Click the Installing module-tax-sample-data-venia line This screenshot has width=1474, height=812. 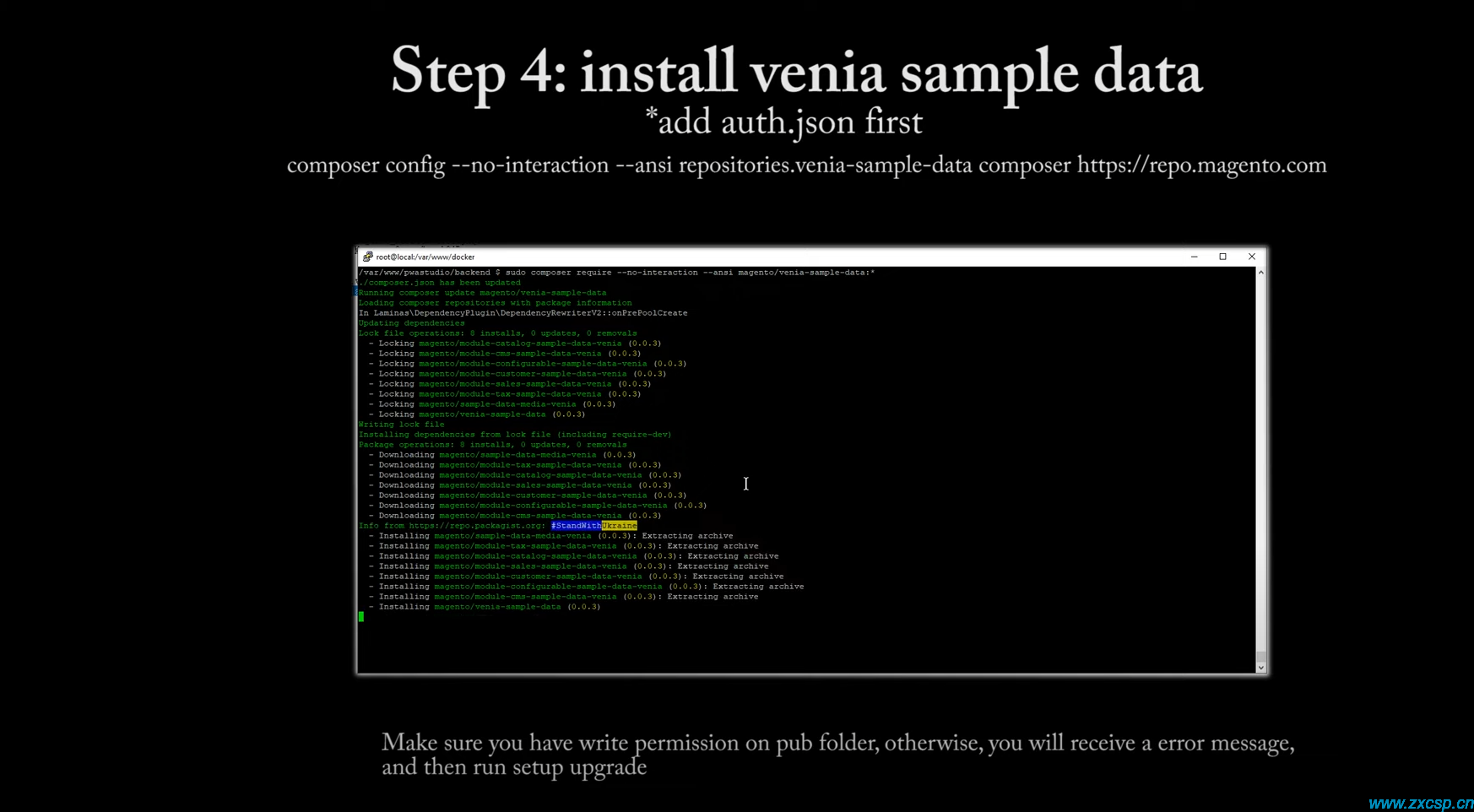tap(563, 546)
